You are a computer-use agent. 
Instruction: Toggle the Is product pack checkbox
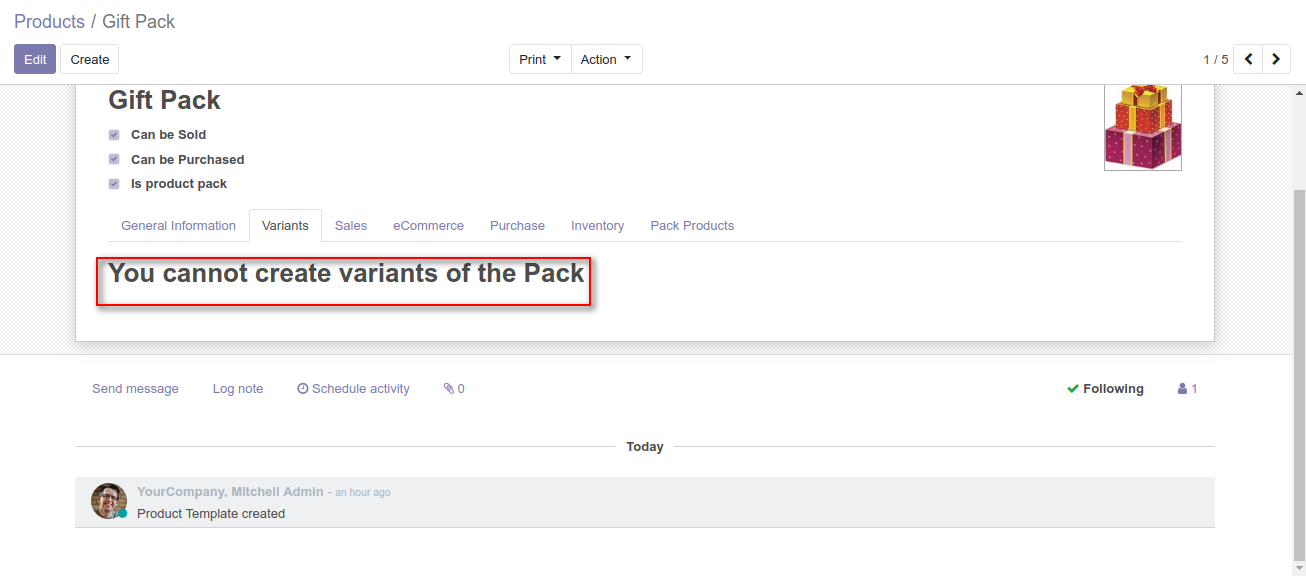pyautogui.click(x=114, y=184)
